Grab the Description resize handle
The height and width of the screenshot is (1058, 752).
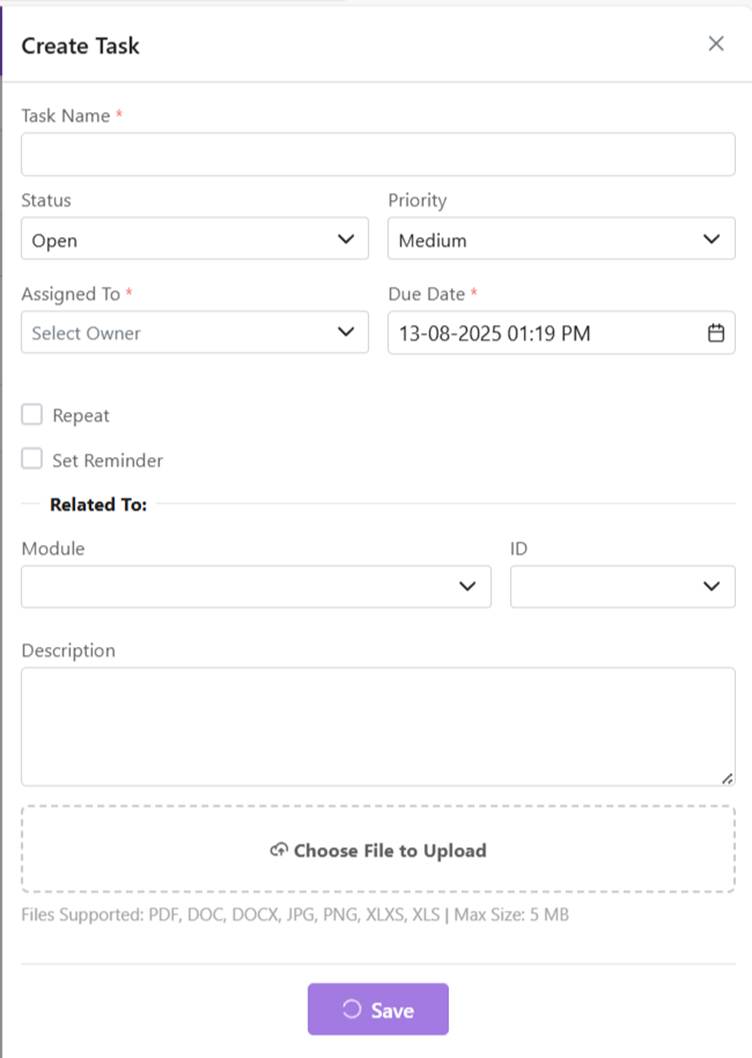[727, 778]
